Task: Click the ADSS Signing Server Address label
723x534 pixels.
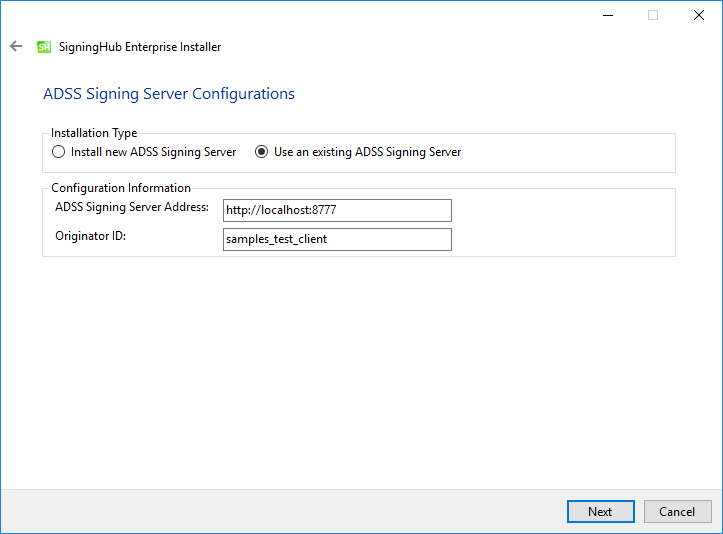Action: tap(132, 207)
